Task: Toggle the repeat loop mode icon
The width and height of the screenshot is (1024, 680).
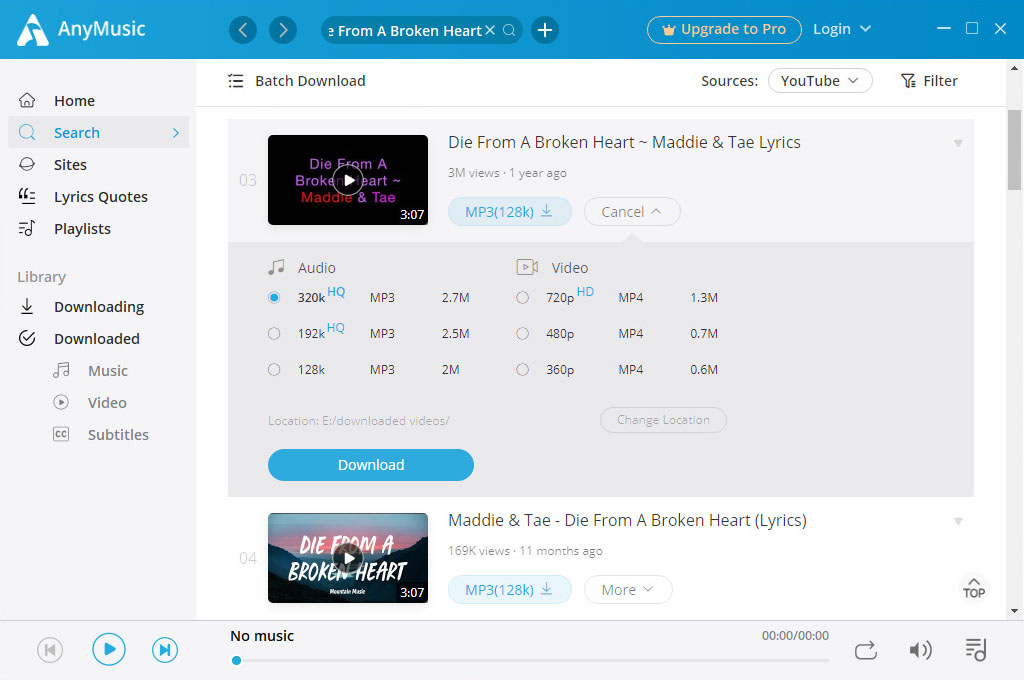Action: 865,651
